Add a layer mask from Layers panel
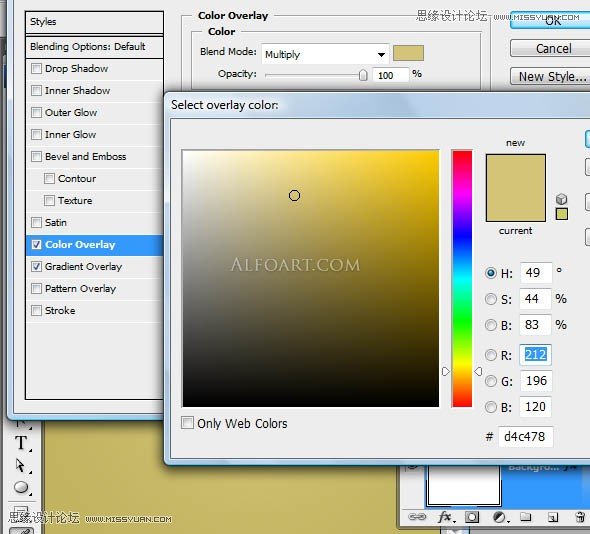Image resolution: width=590 pixels, height=534 pixels. pos(472,517)
